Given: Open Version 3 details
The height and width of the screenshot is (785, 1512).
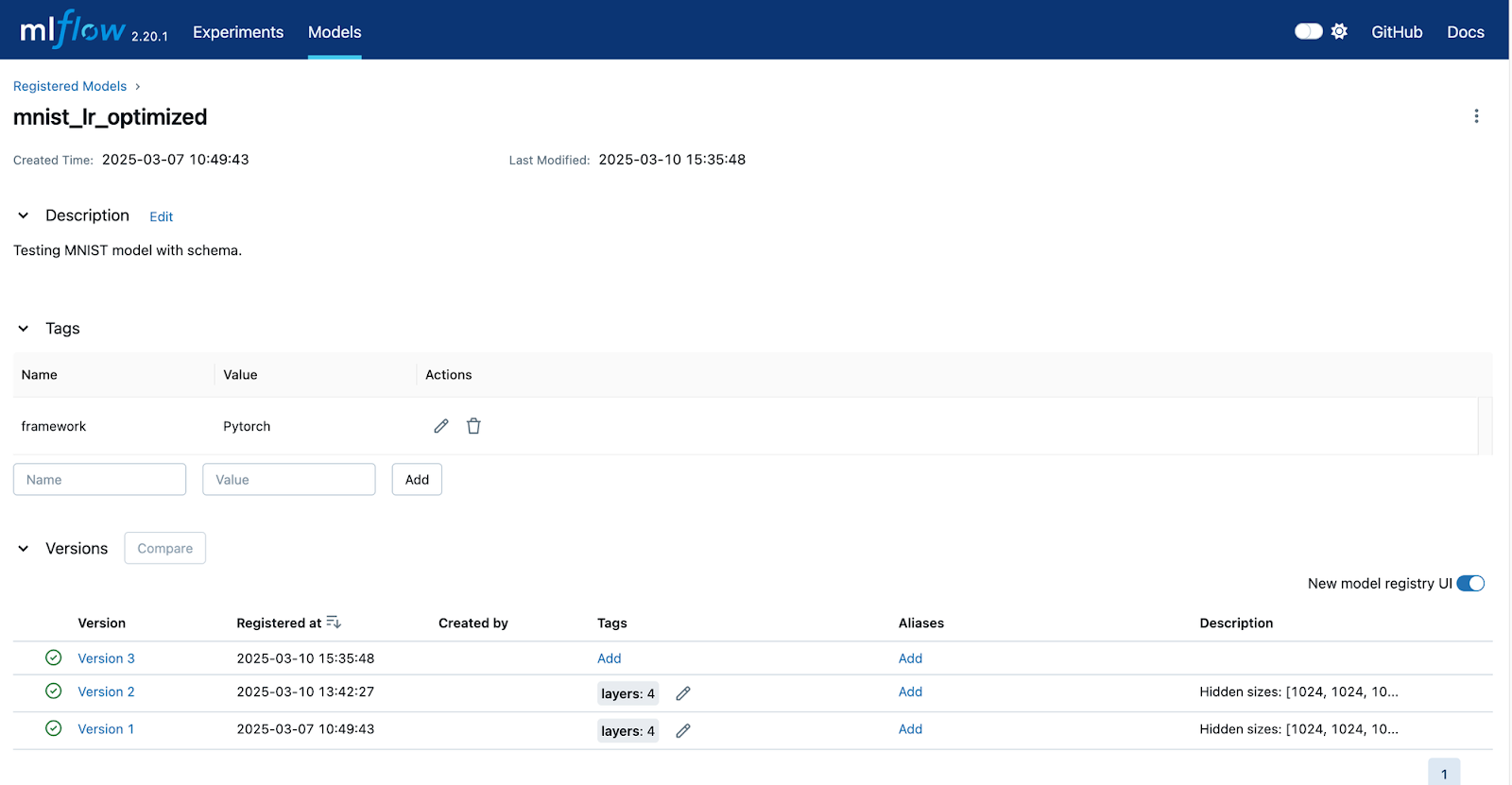Looking at the screenshot, I should pos(106,658).
